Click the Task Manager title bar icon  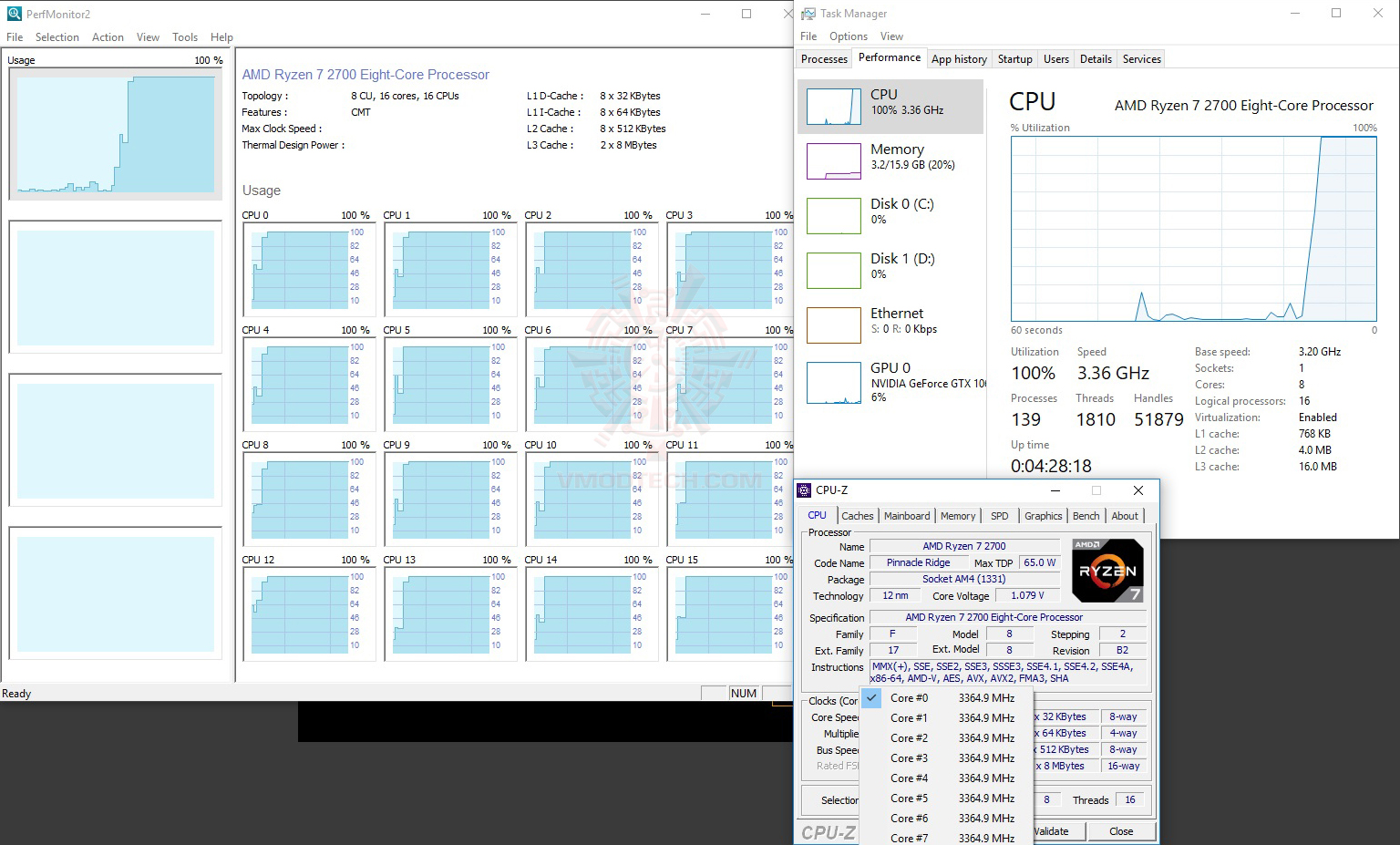click(x=808, y=14)
